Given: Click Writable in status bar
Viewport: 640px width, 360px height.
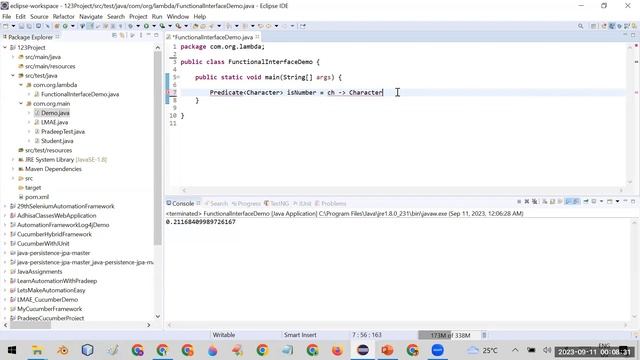Looking at the screenshot, I should pyautogui.click(x=224, y=335).
